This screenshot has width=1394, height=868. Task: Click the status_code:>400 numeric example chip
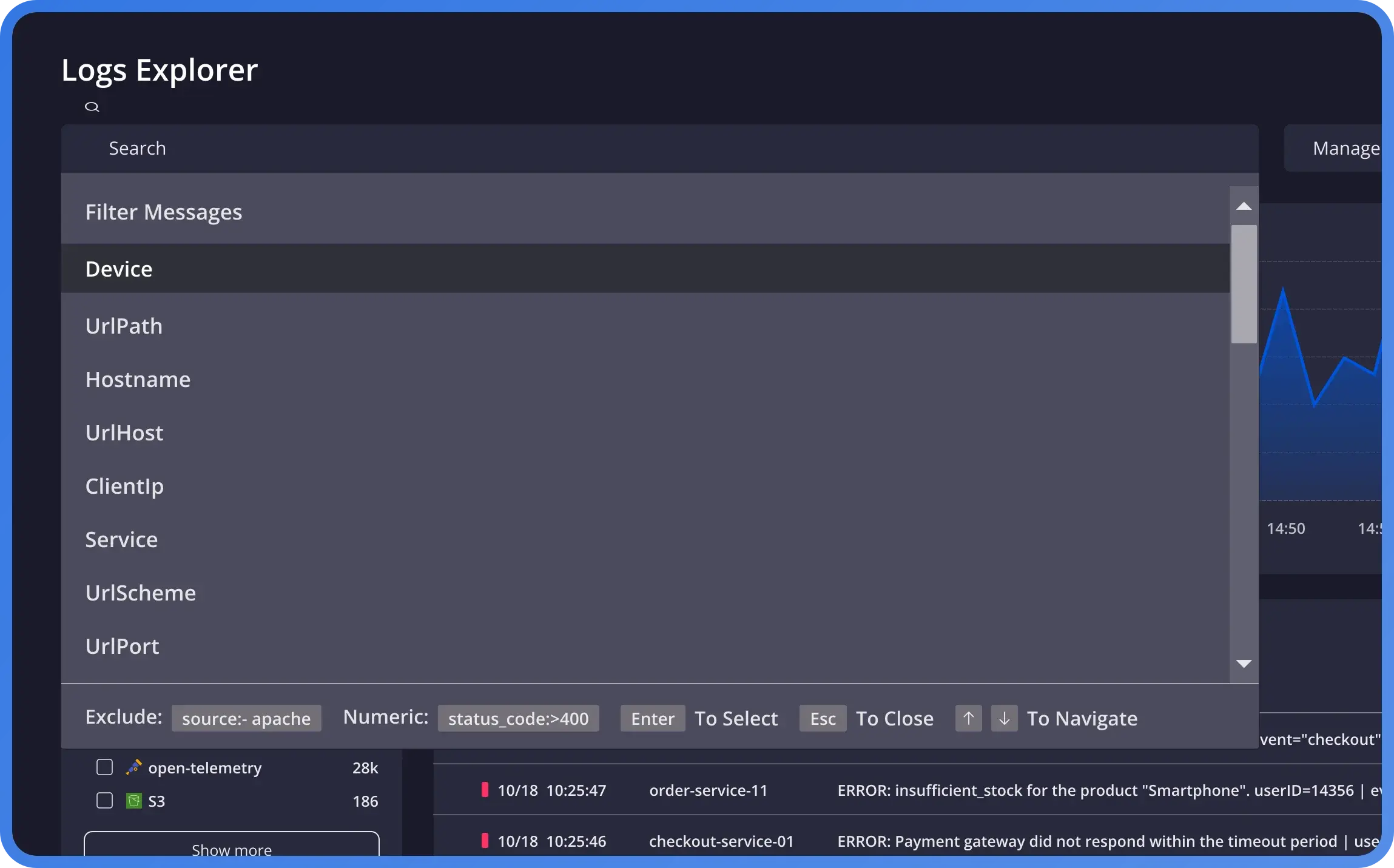point(518,718)
